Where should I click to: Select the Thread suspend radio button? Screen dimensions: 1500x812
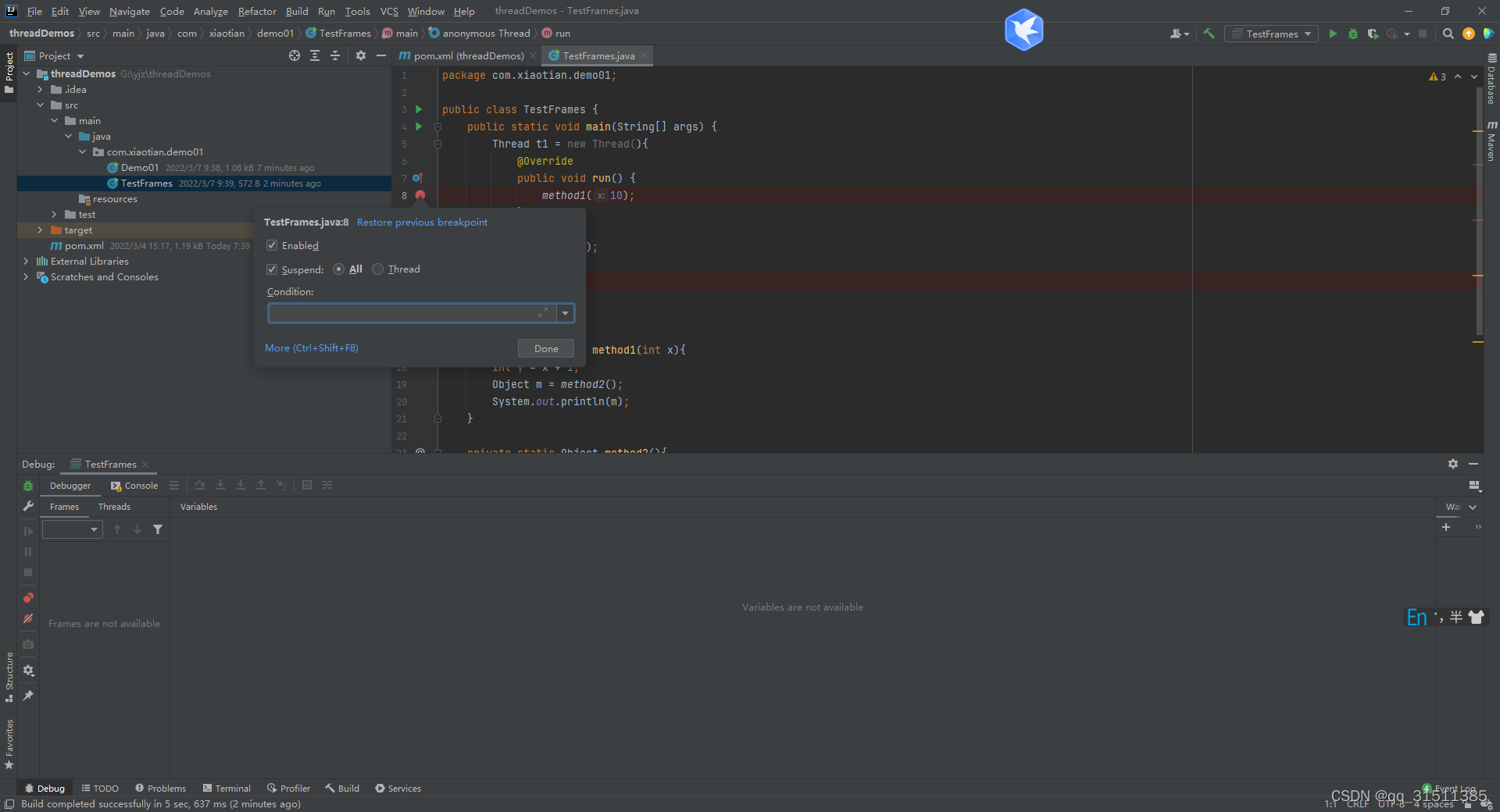378,269
